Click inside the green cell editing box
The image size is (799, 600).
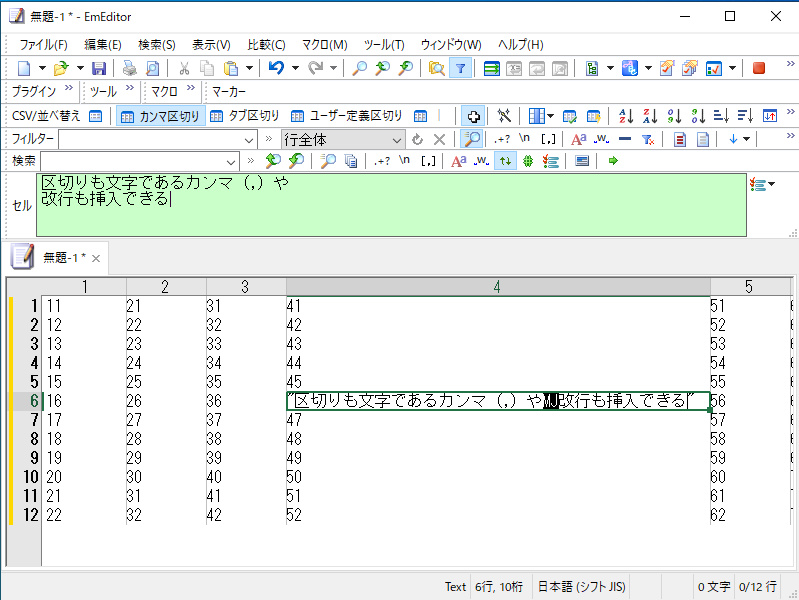coord(391,205)
